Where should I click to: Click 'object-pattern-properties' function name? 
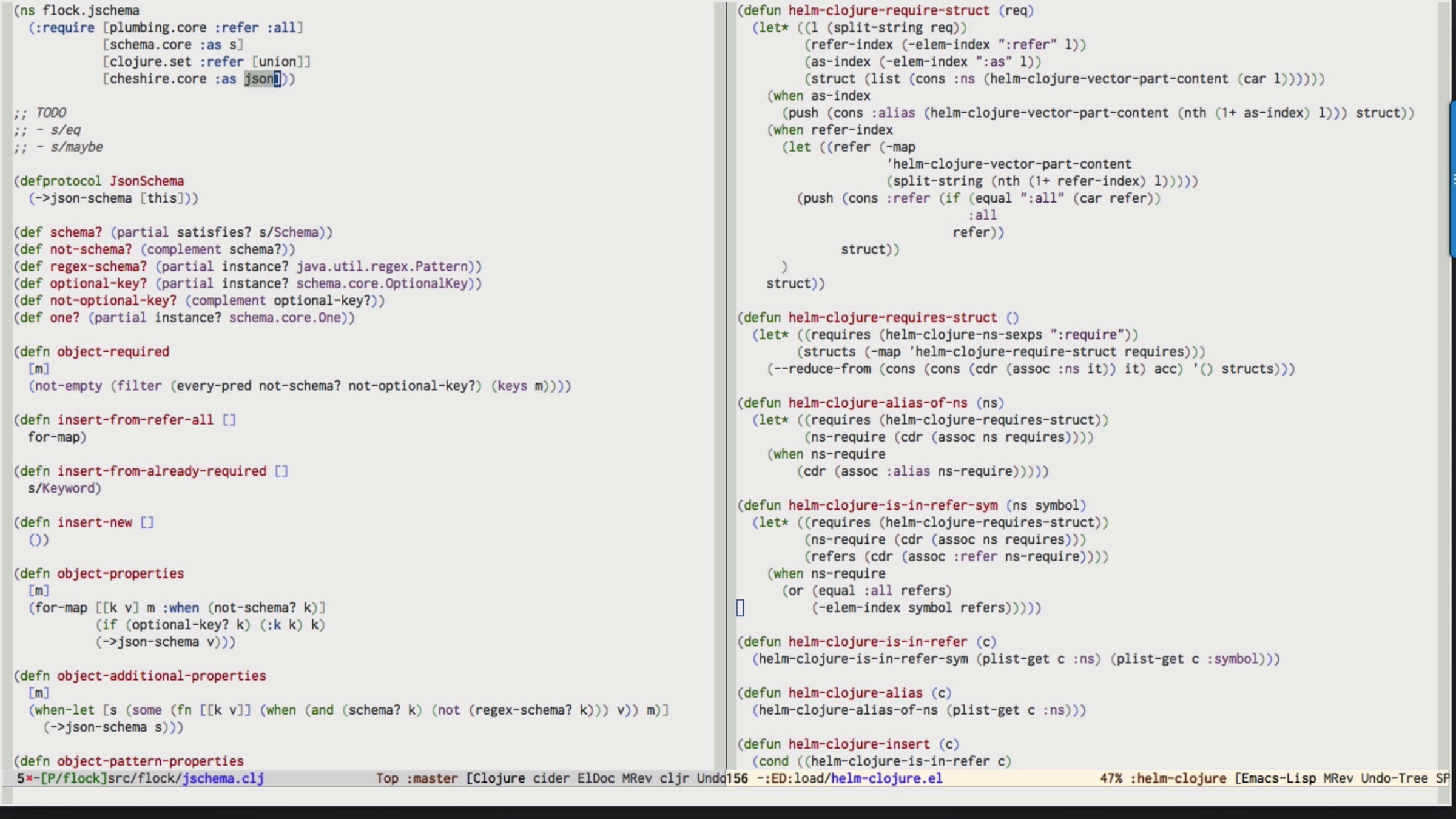150,761
